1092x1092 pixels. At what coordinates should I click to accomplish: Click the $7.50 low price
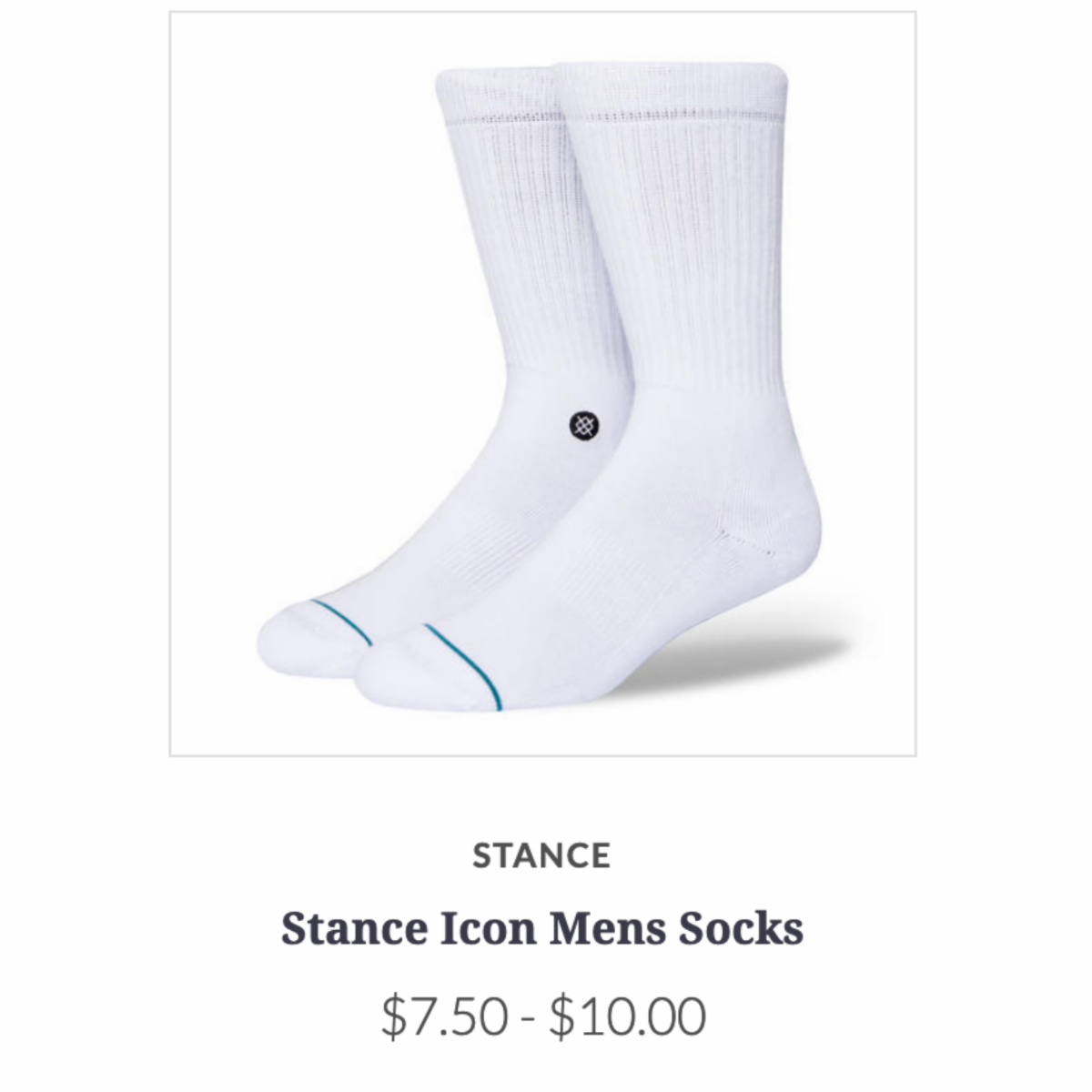tap(445, 1016)
